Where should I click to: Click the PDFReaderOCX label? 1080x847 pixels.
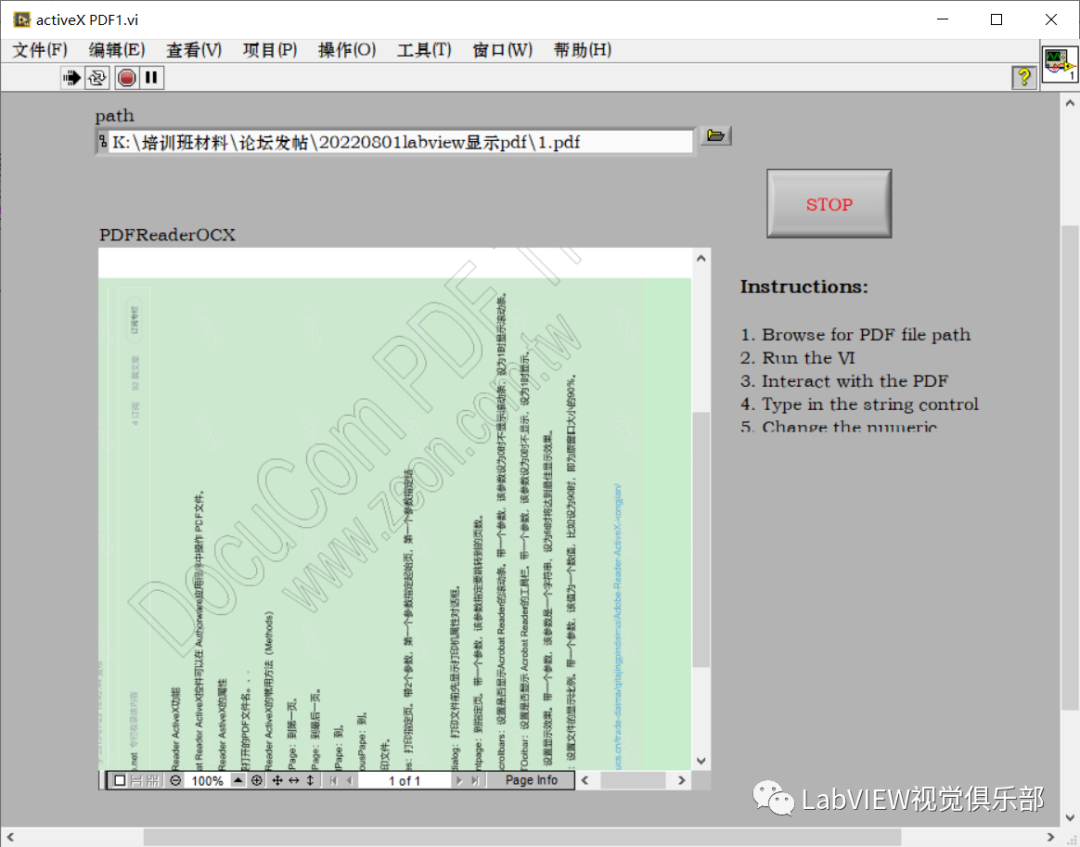167,235
